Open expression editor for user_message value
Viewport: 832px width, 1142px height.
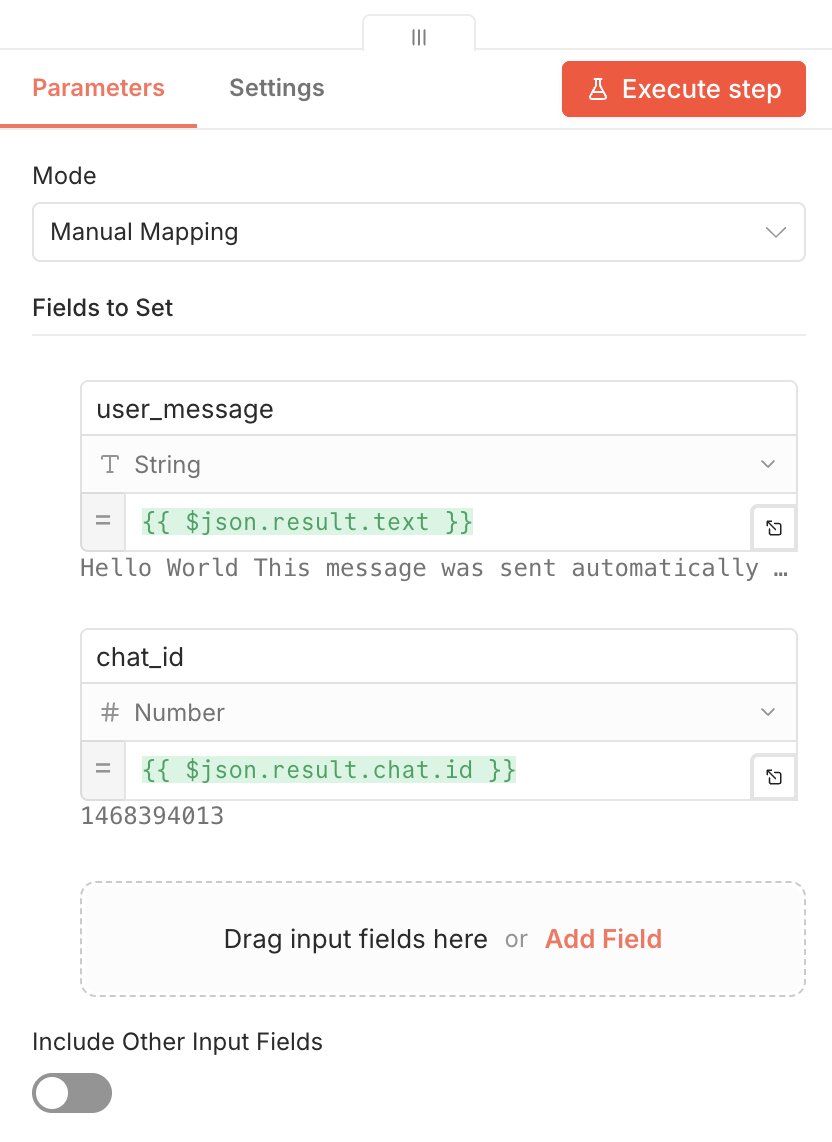coord(774,529)
